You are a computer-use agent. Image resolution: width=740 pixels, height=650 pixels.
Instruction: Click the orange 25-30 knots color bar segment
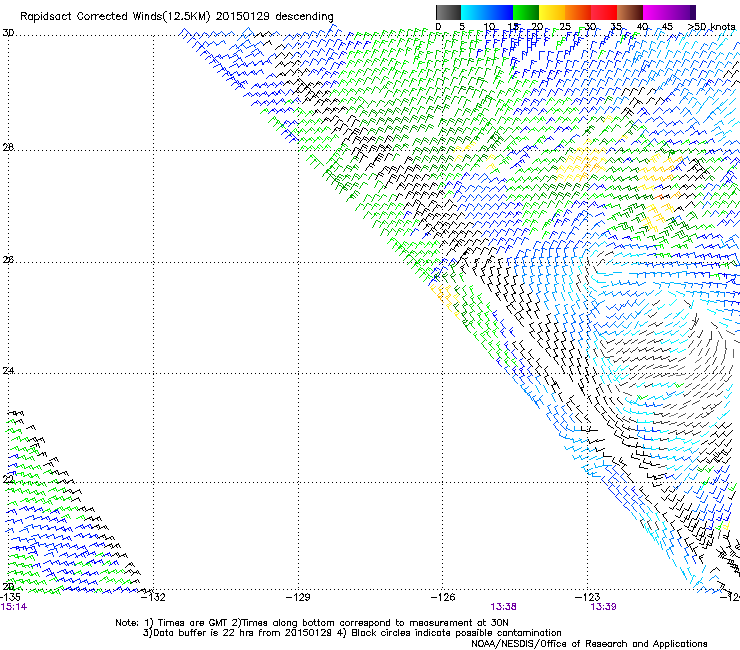578,12
